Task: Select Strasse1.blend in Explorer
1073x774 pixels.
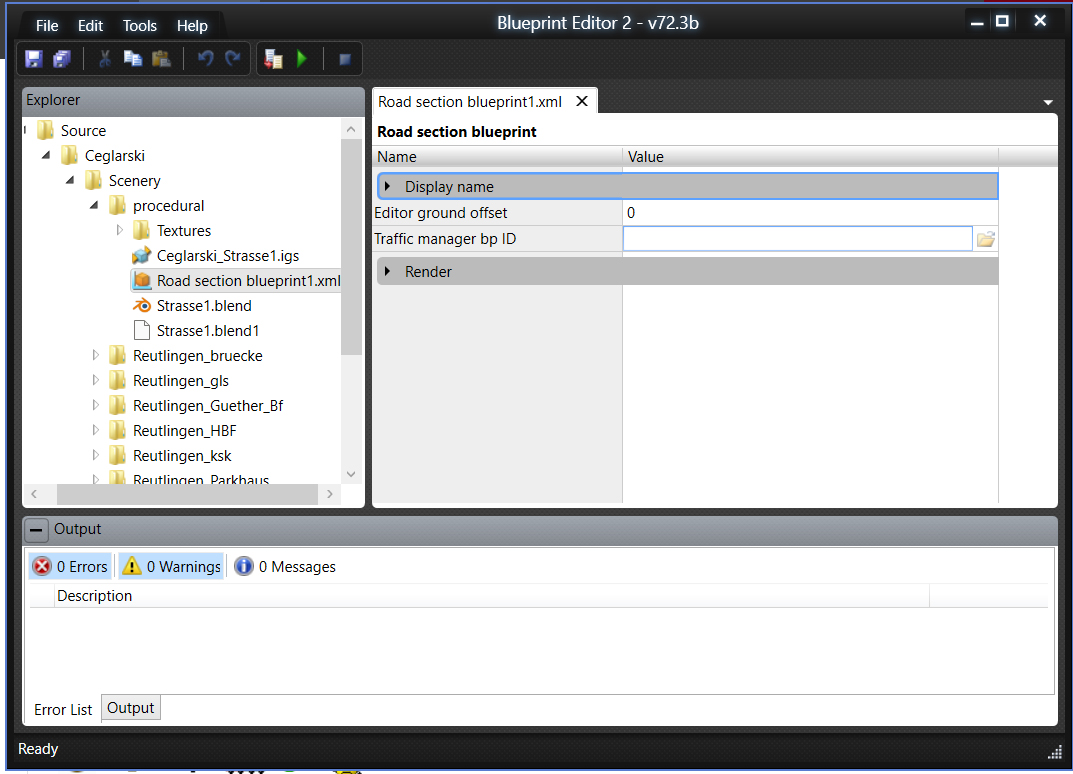Action: pyautogui.click(x=204, y=306)
